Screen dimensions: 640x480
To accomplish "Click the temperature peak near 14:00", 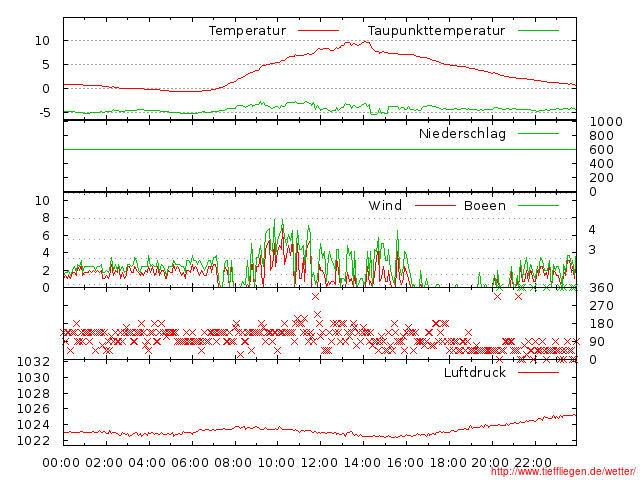I will click(x=366, y=42).
